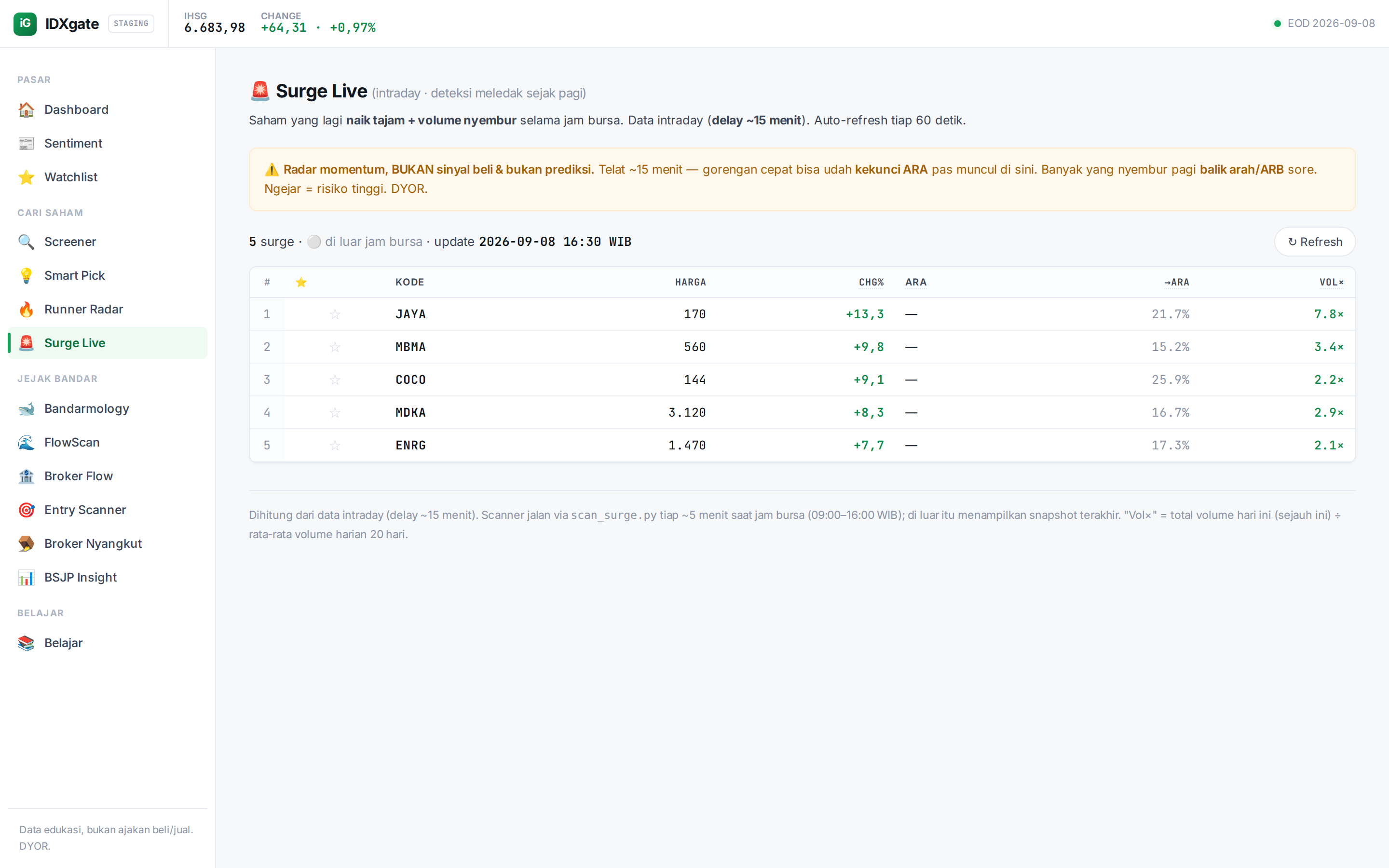The height and width of the screenshot is (868, 1389).
Task: Click the STAGING badge
Action: pos(131,24)
